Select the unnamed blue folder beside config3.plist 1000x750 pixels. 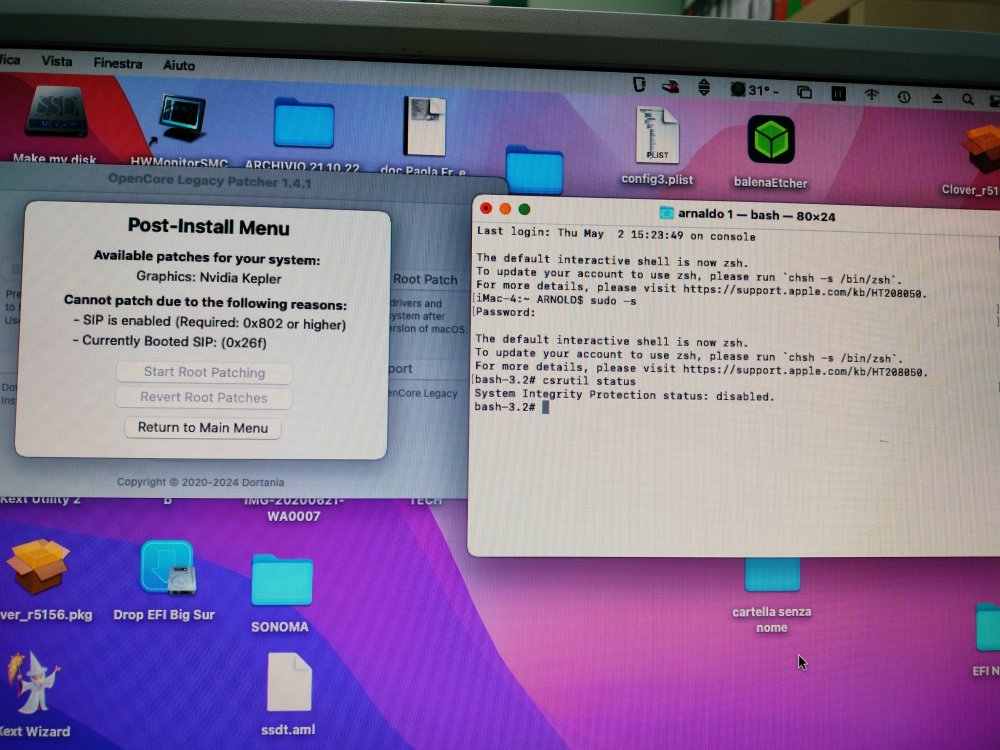click(534, 170)
